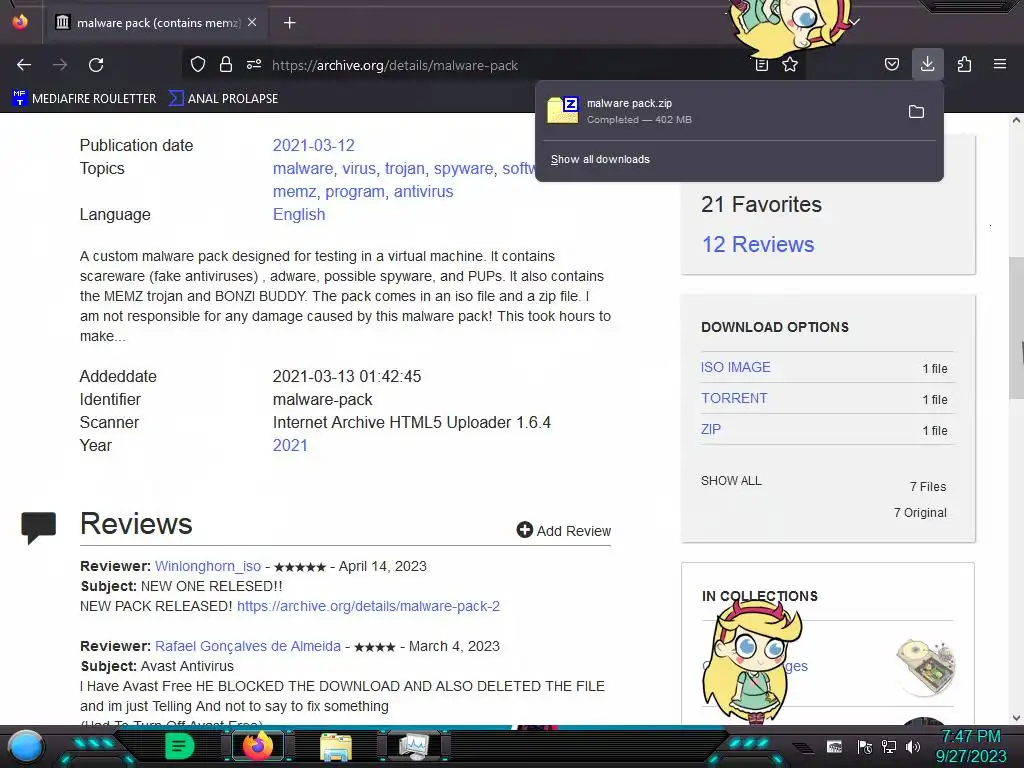The height and width of the screenshot is (768, 1024).
Task: Click the collection thumbnail image
Action: (925, 666)
